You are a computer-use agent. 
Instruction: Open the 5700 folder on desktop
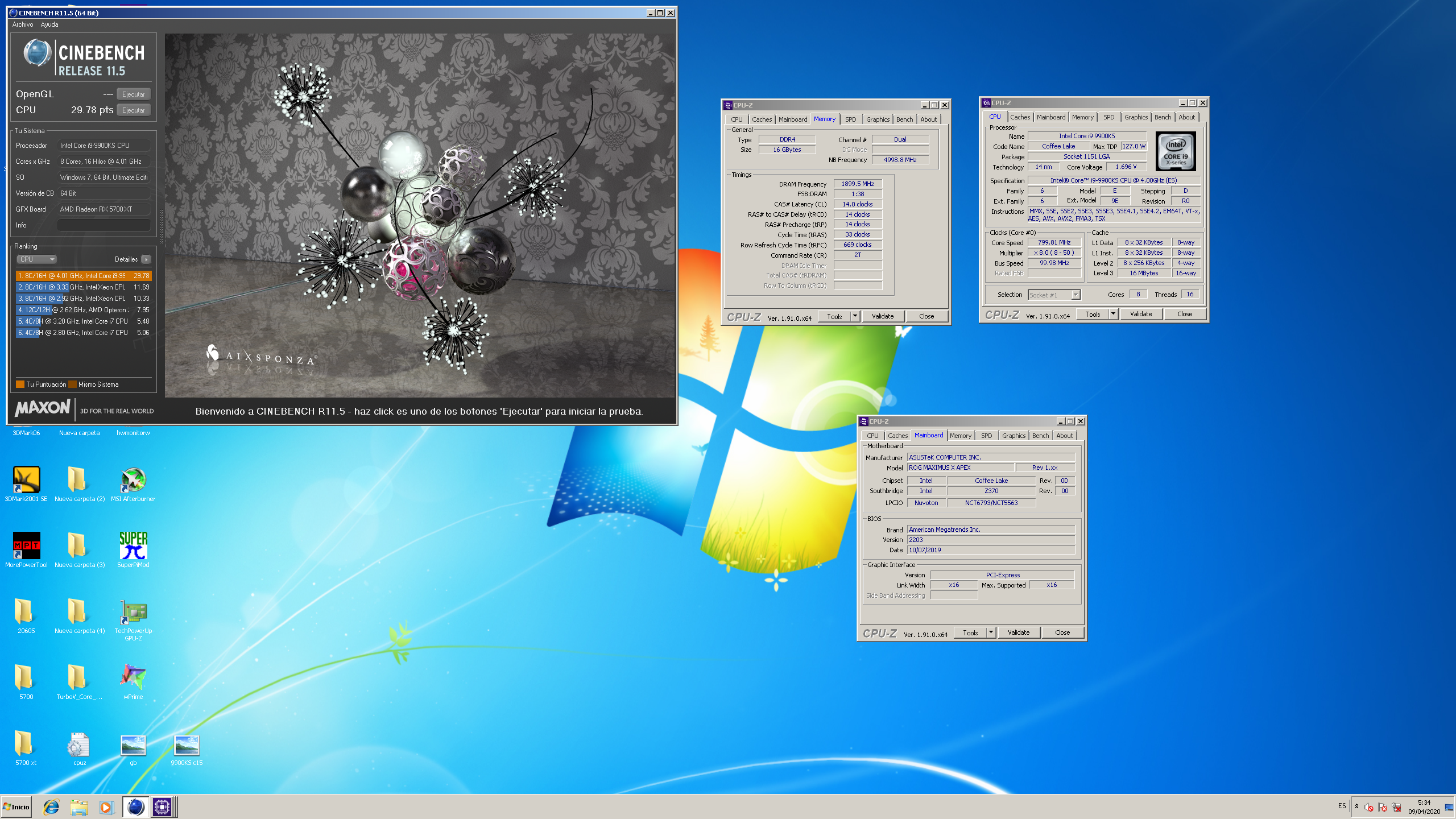[x=26, y=681]
